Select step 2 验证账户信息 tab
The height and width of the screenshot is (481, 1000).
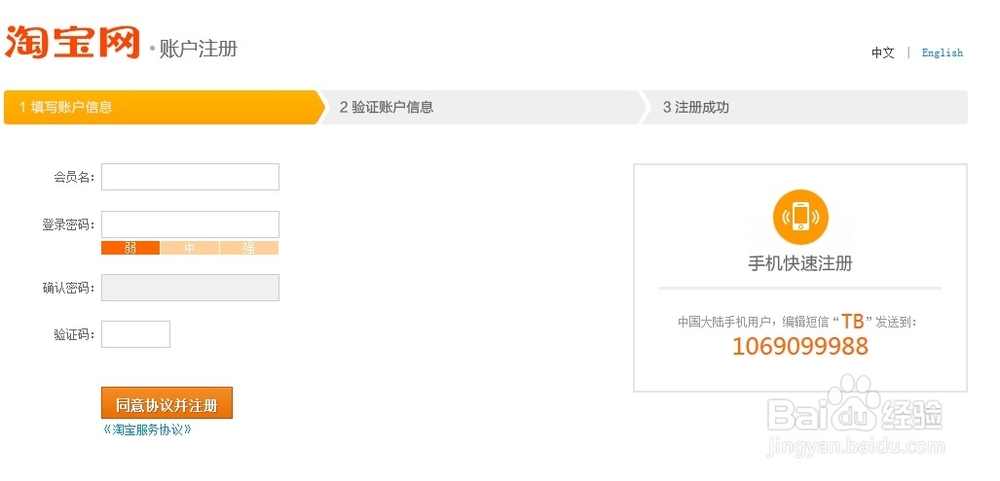point(480,107)
